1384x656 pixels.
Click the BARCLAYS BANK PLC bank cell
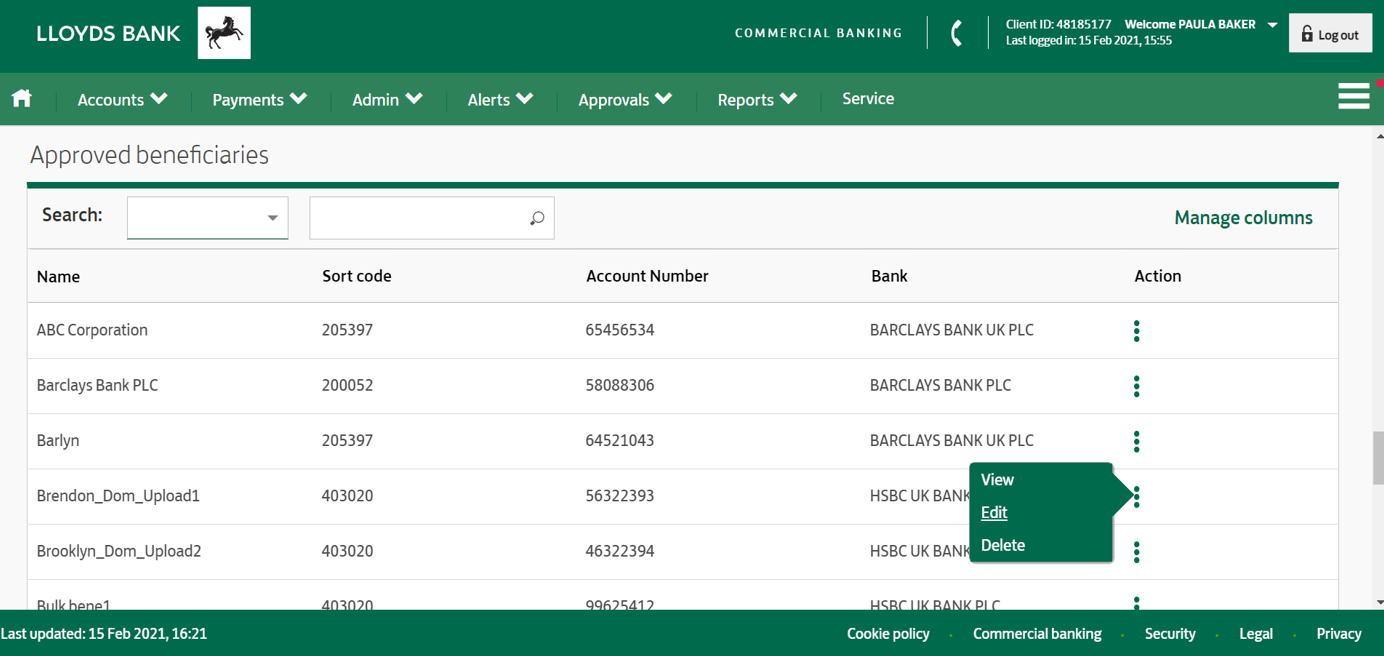coord(940,386)
